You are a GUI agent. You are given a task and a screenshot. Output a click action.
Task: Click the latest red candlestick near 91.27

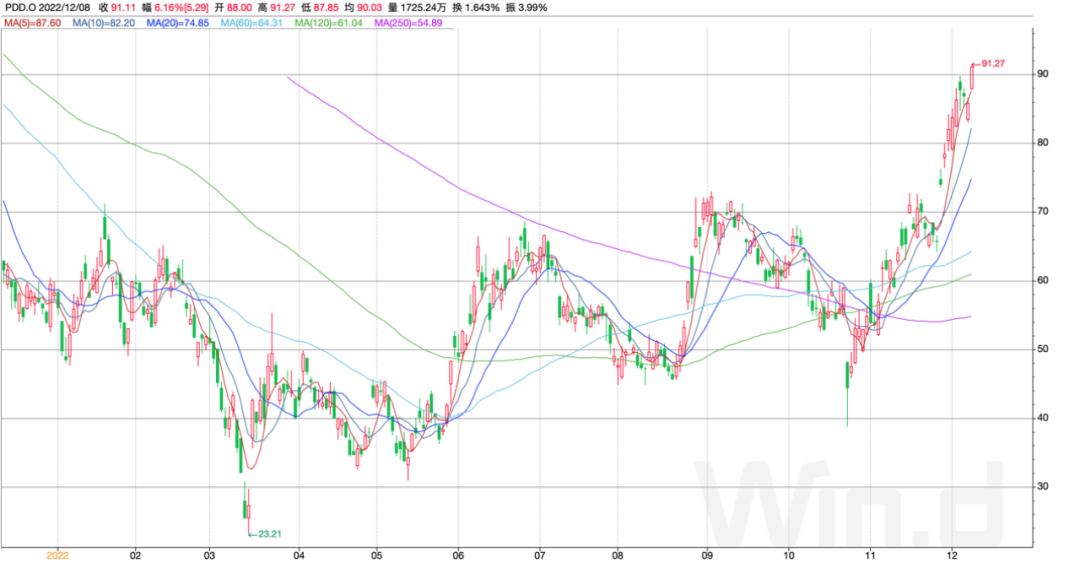(x=972, y=76)
